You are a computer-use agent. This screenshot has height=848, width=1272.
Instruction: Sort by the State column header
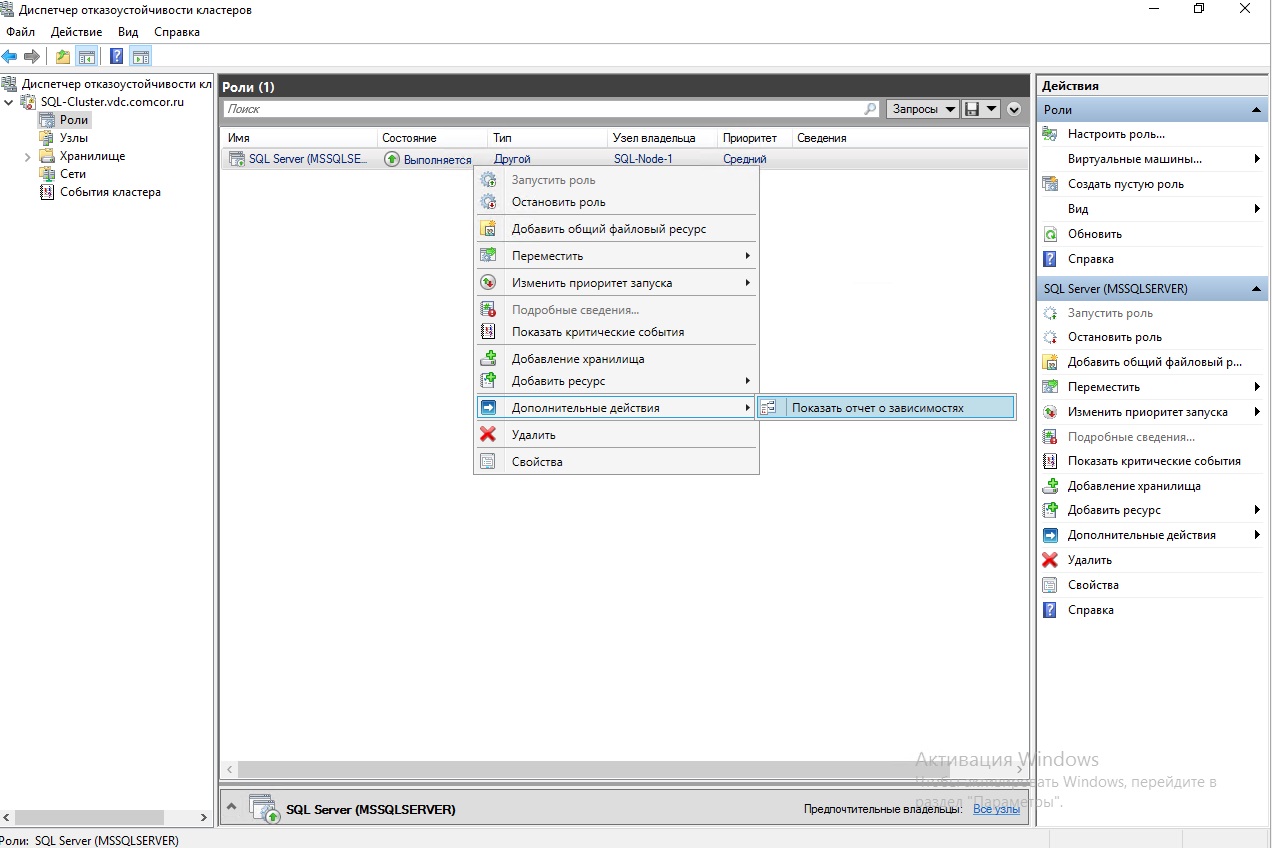433,138
